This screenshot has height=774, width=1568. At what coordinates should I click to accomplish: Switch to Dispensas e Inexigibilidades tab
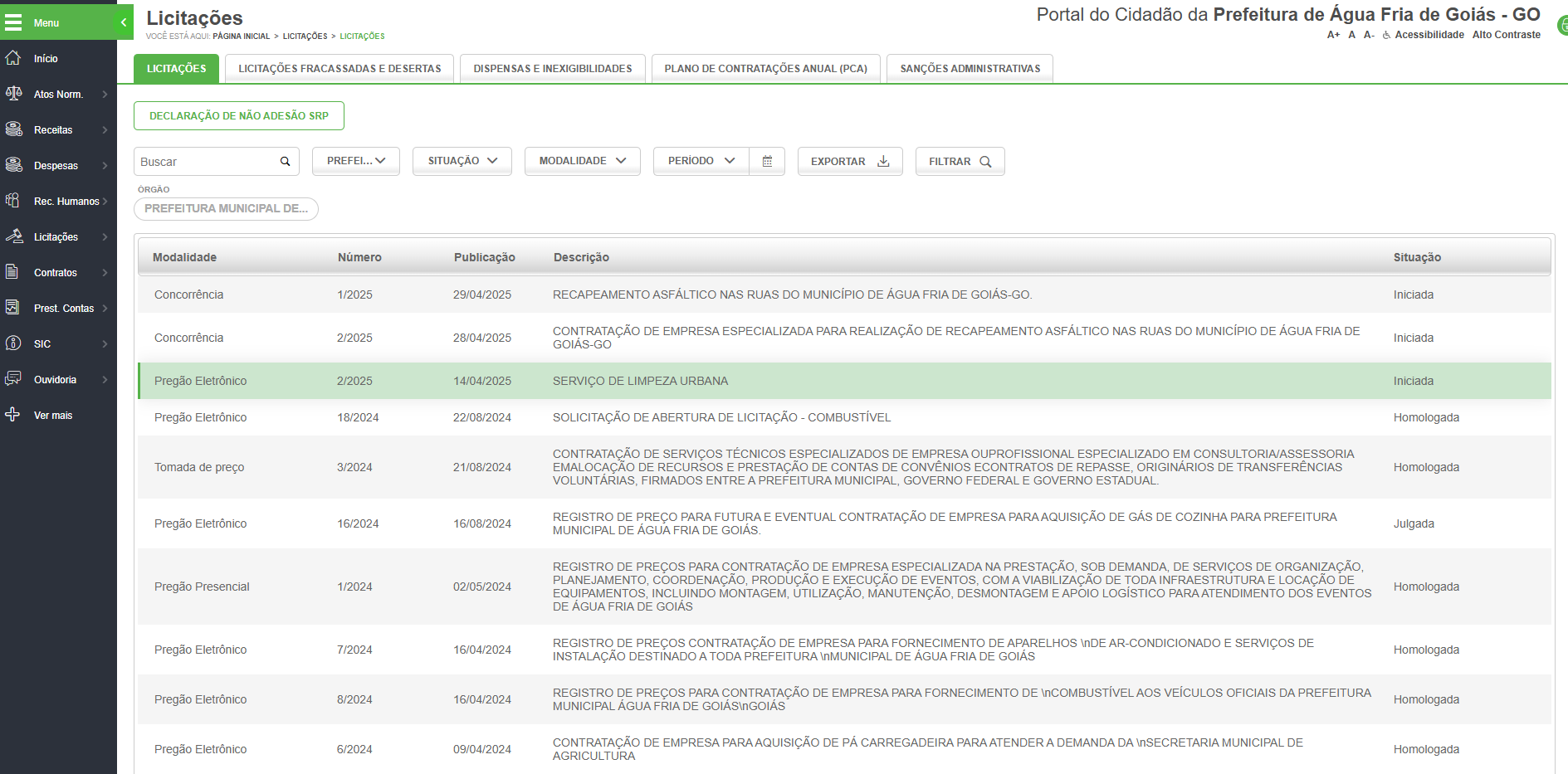[552, 69]
